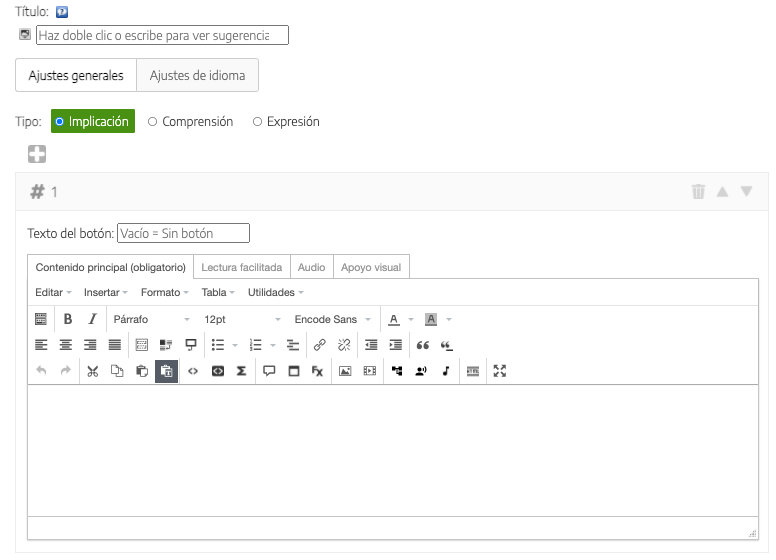This screenshot has width=776, height=560.
Task: Select the Expresión type option
Action: coord(286,122)
